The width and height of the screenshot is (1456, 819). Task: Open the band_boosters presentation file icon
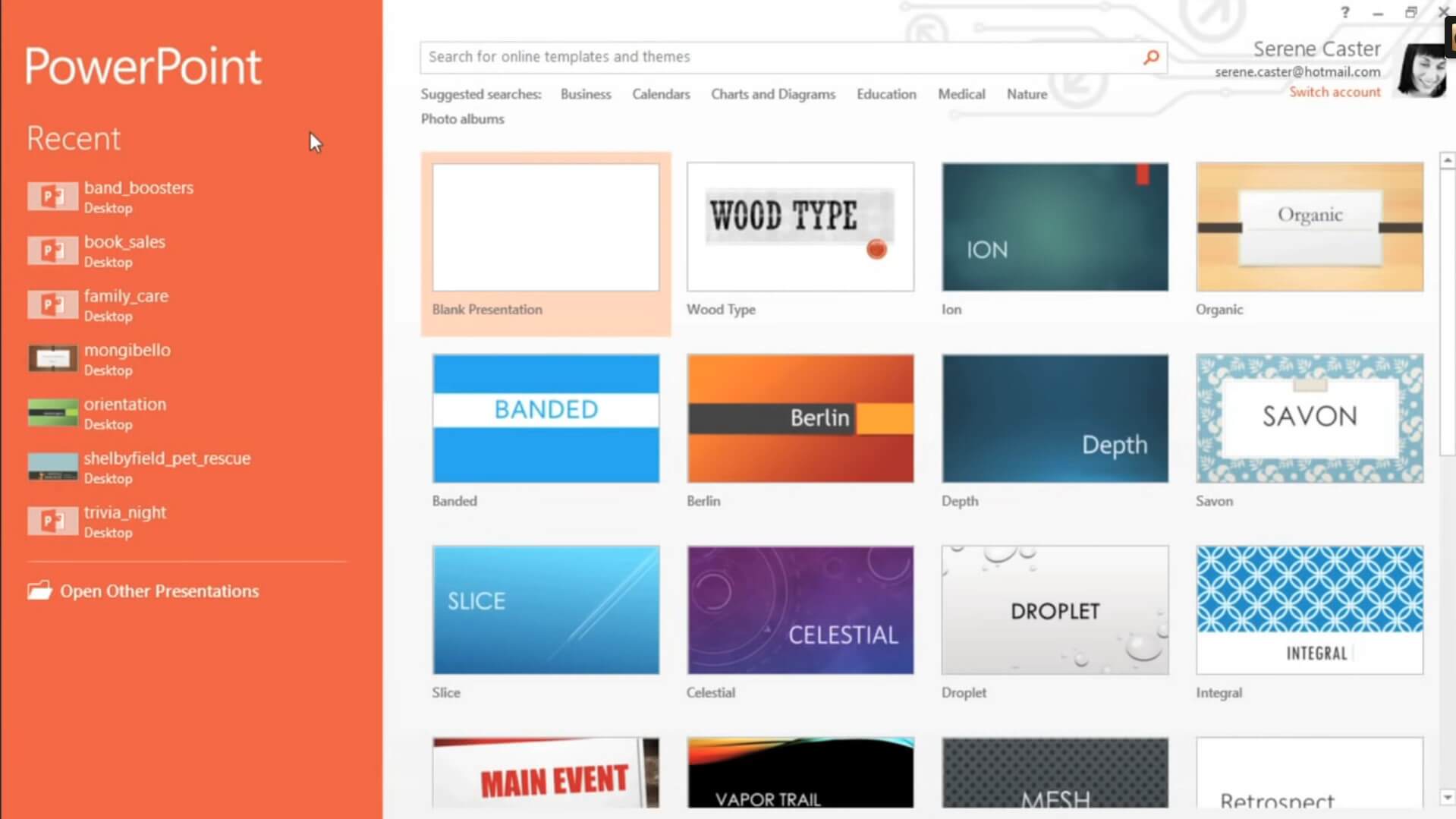[52, 197]
